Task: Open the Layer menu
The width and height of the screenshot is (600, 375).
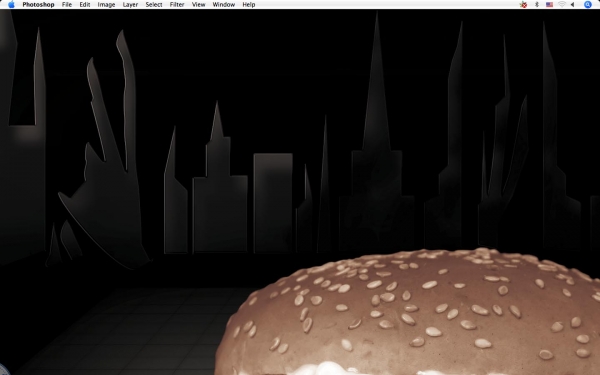Action: (130, 5)
